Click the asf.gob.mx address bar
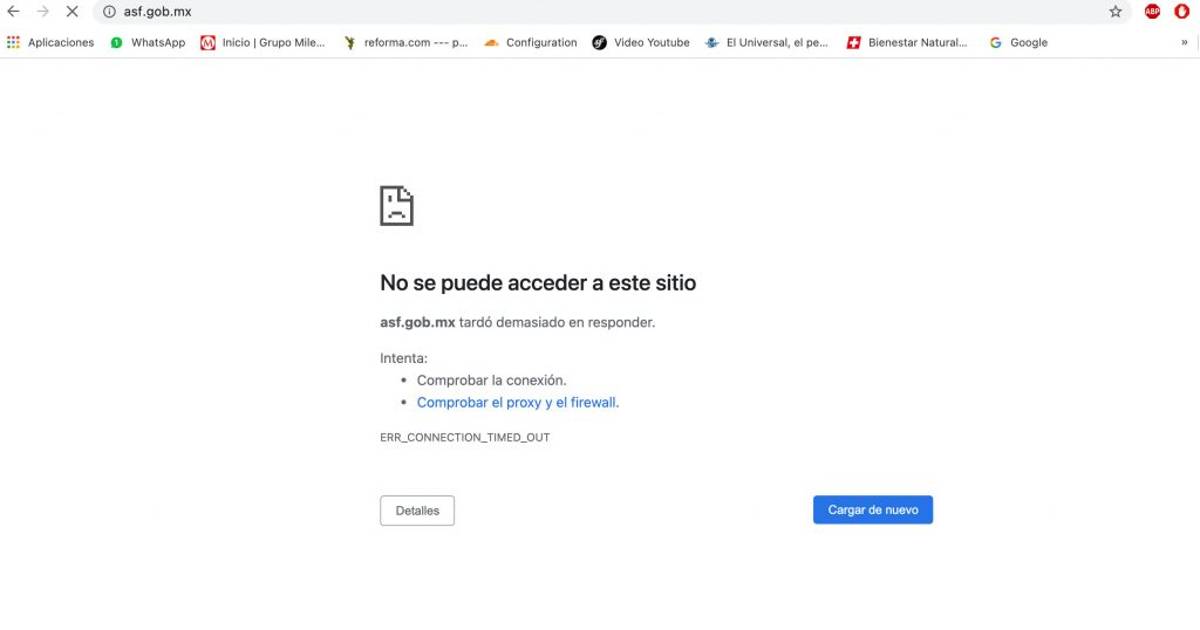This screenshot has width=1200, height=630. pos(600,12)
